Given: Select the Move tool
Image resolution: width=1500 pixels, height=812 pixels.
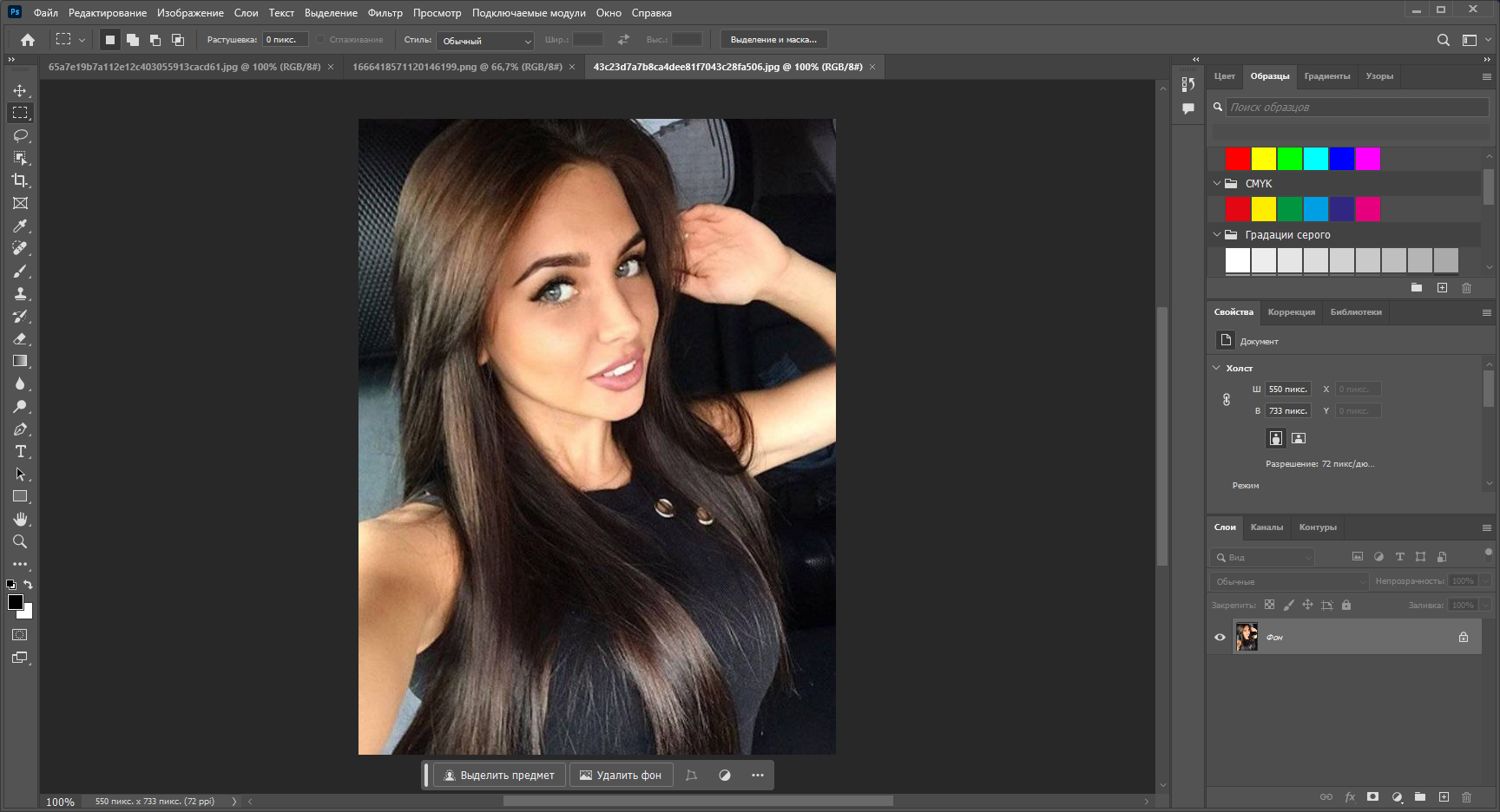Looking at the screenshot, I should [x=20, y=90].
